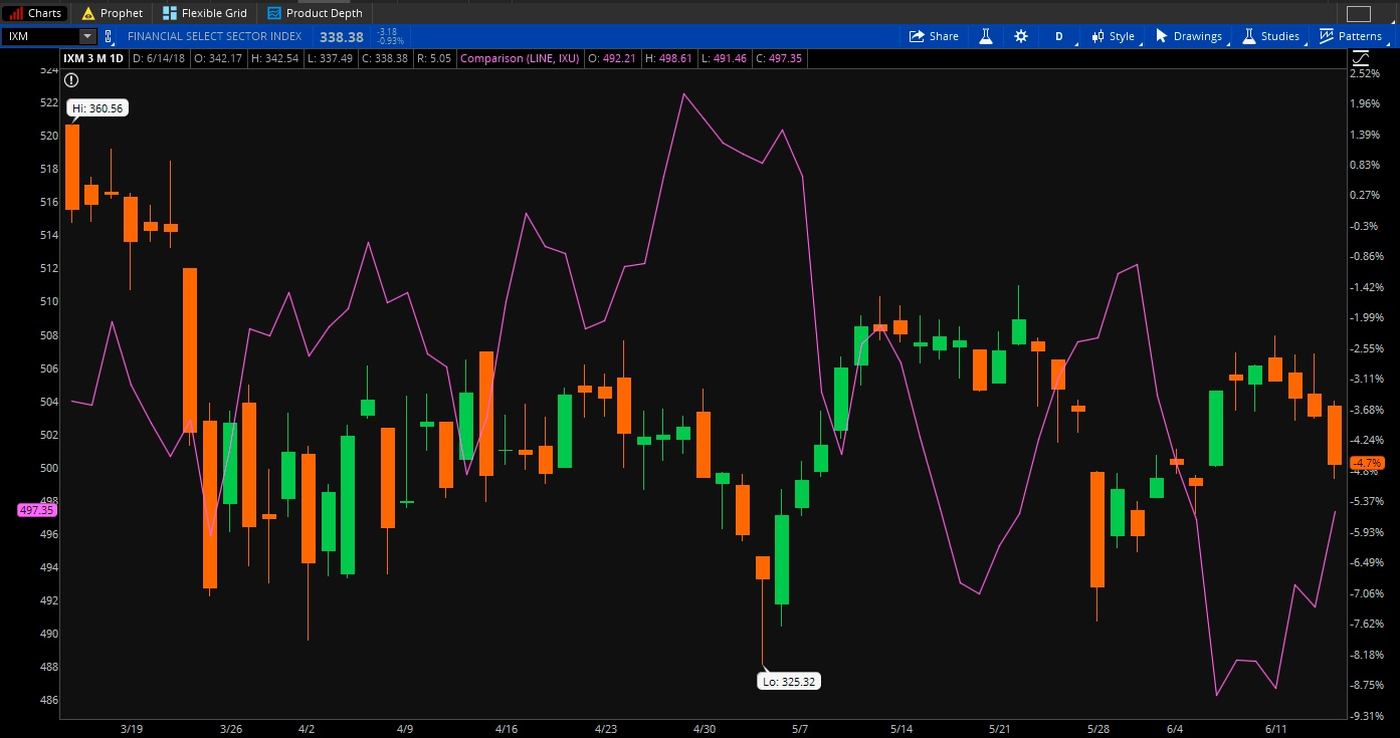The width and height of the screenshot is (1400, 738).
Task: Click the comparison L: 491.46 value
Action: (726, 58)
